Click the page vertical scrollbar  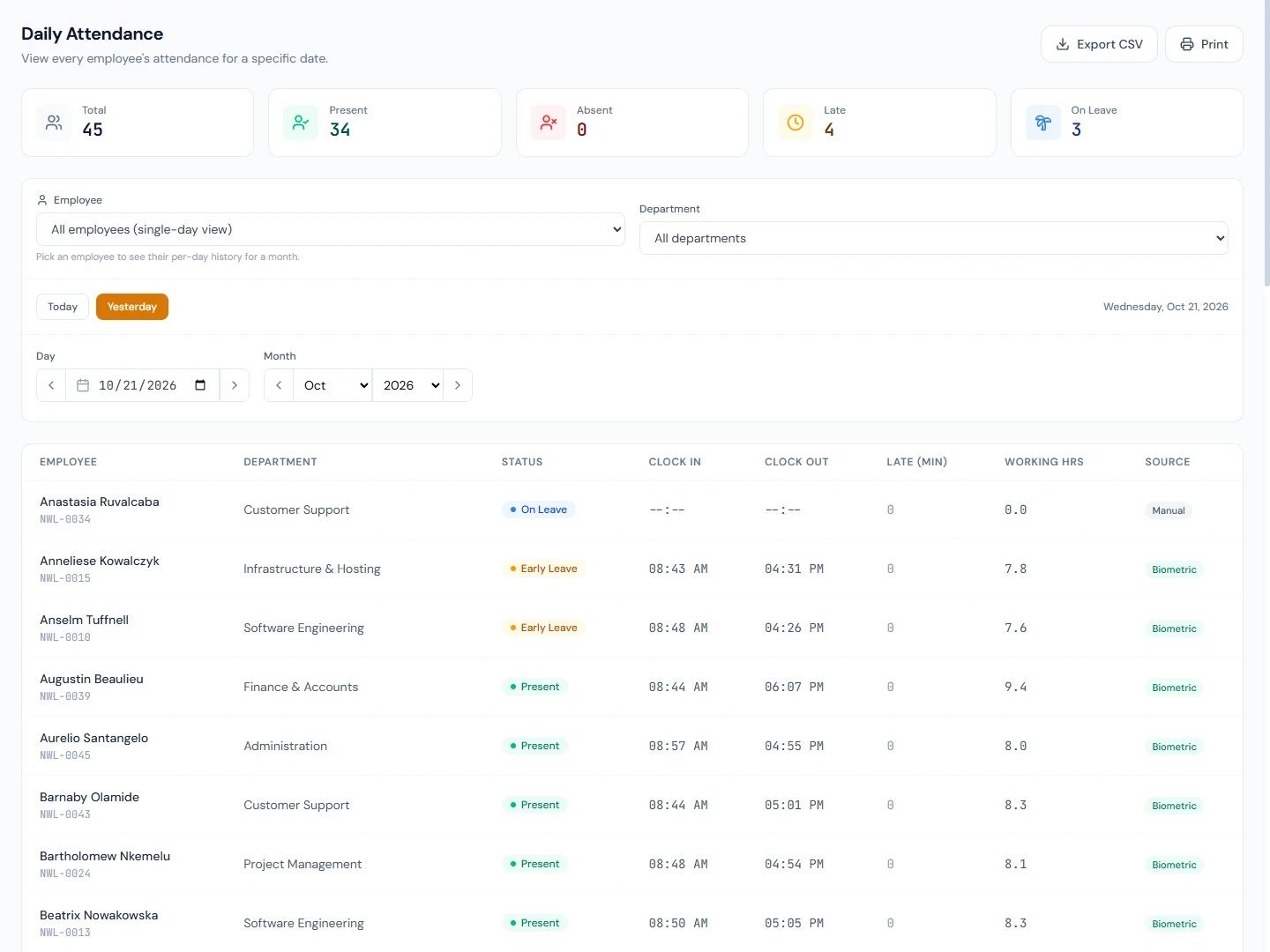pyautogui.click(x=1266, y=143)
